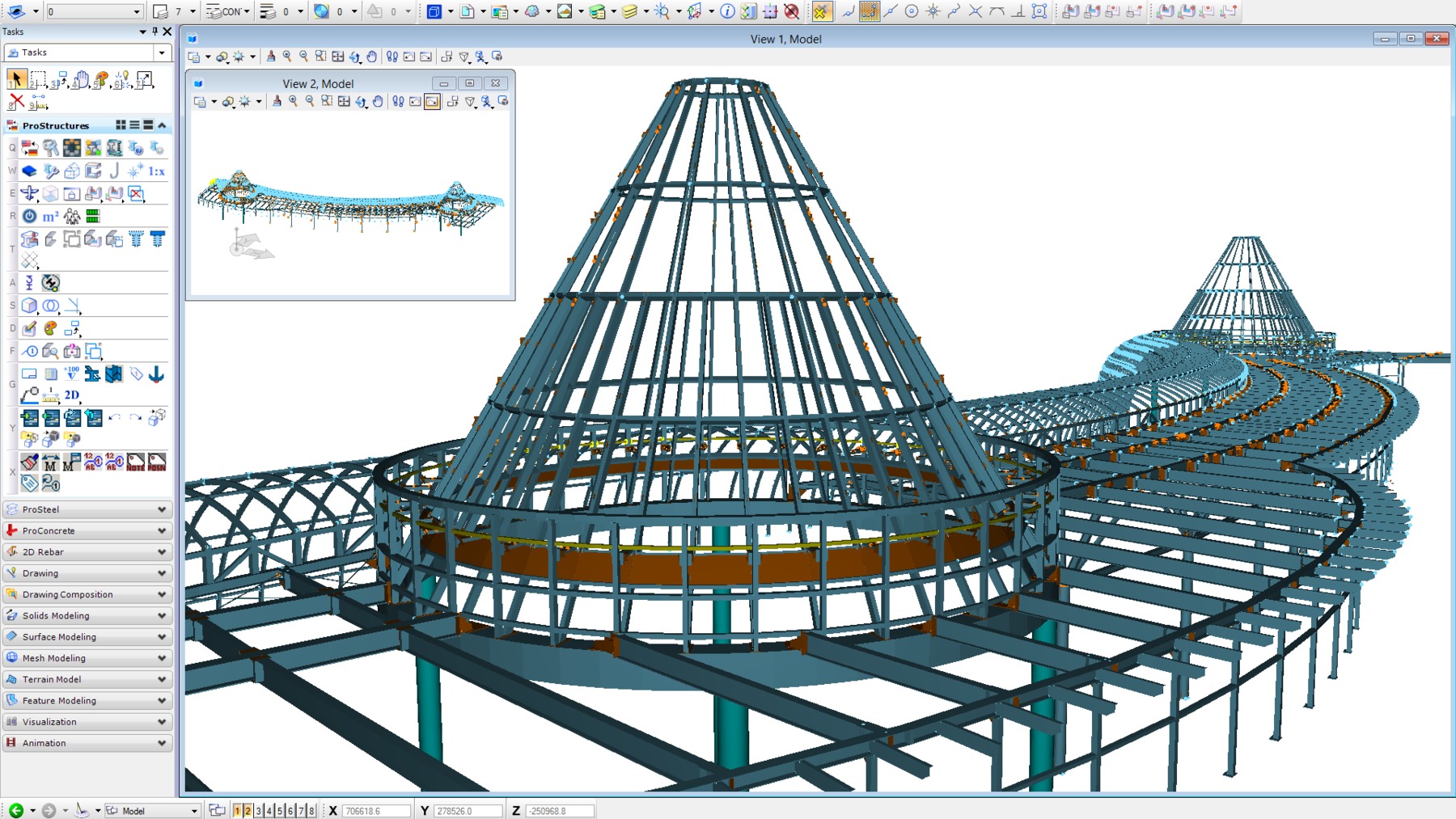Open the Tasks dropdown list
The height and width of the screenshot is (819, 1456).
[162, 53]
